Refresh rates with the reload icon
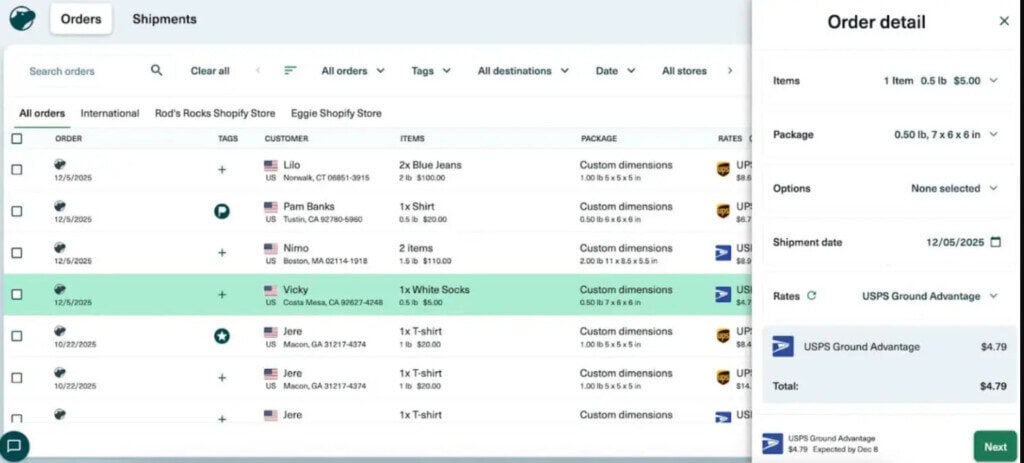The image size is (1024, 463). coord(811,296)
